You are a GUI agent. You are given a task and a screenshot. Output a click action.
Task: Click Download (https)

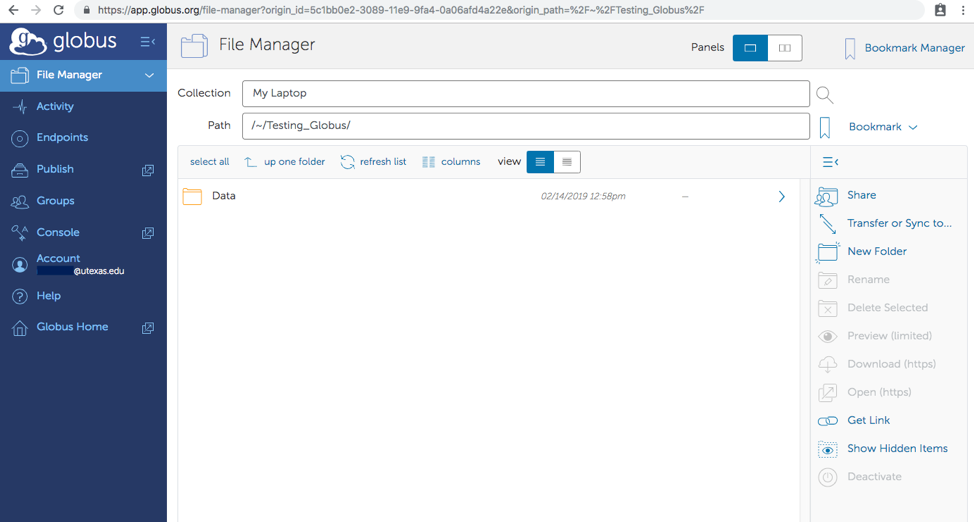[x=891, y=364]
